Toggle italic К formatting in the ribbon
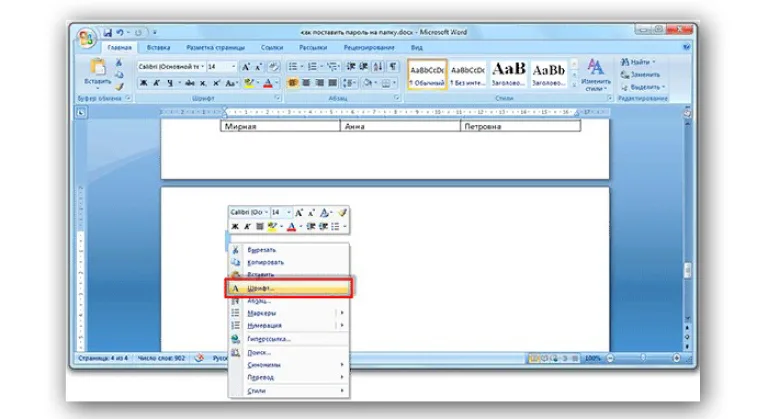The image size is (768, 419). [x=157, y=83]
